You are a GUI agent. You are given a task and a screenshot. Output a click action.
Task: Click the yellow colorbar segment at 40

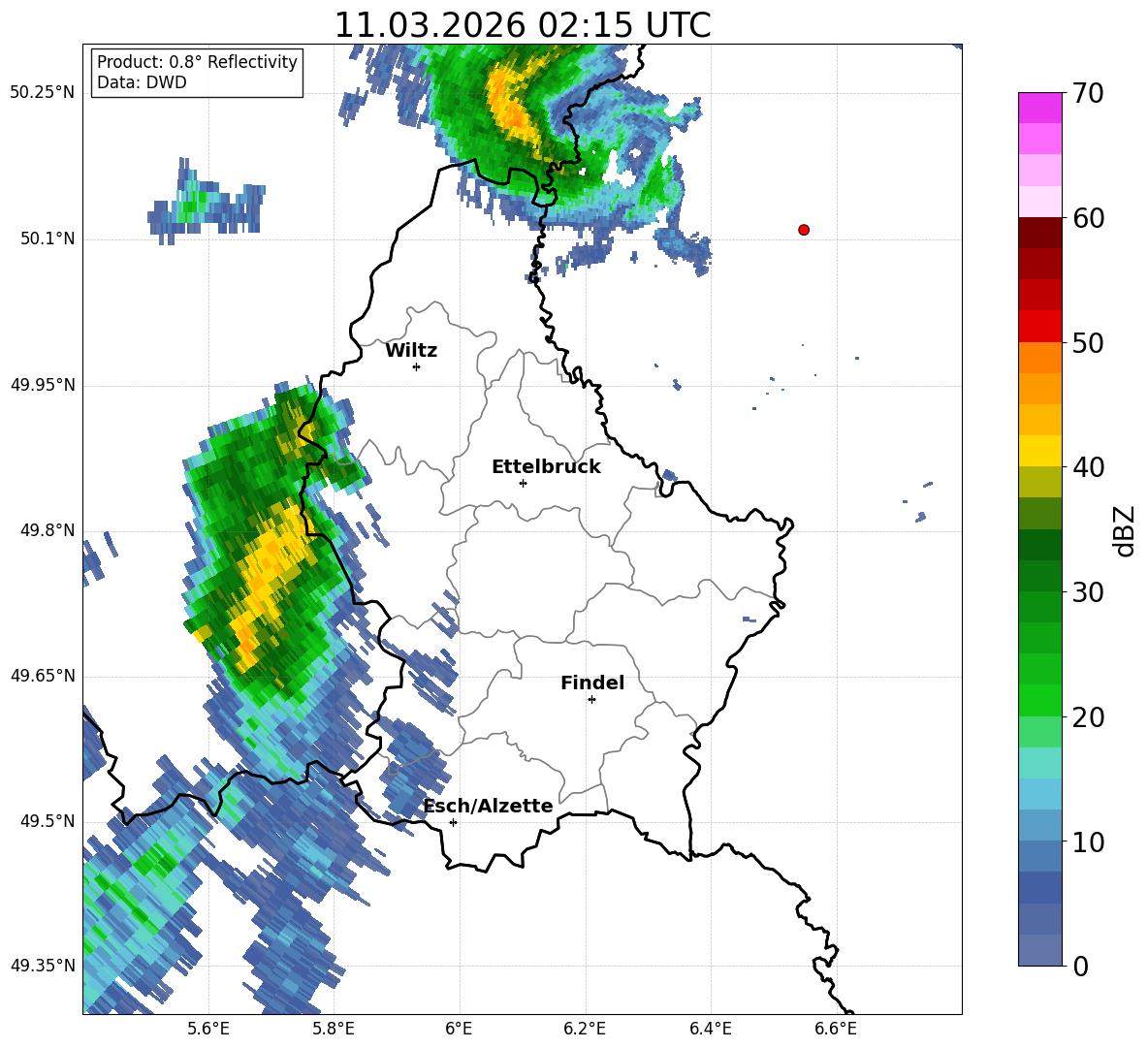pos(1039,451)
